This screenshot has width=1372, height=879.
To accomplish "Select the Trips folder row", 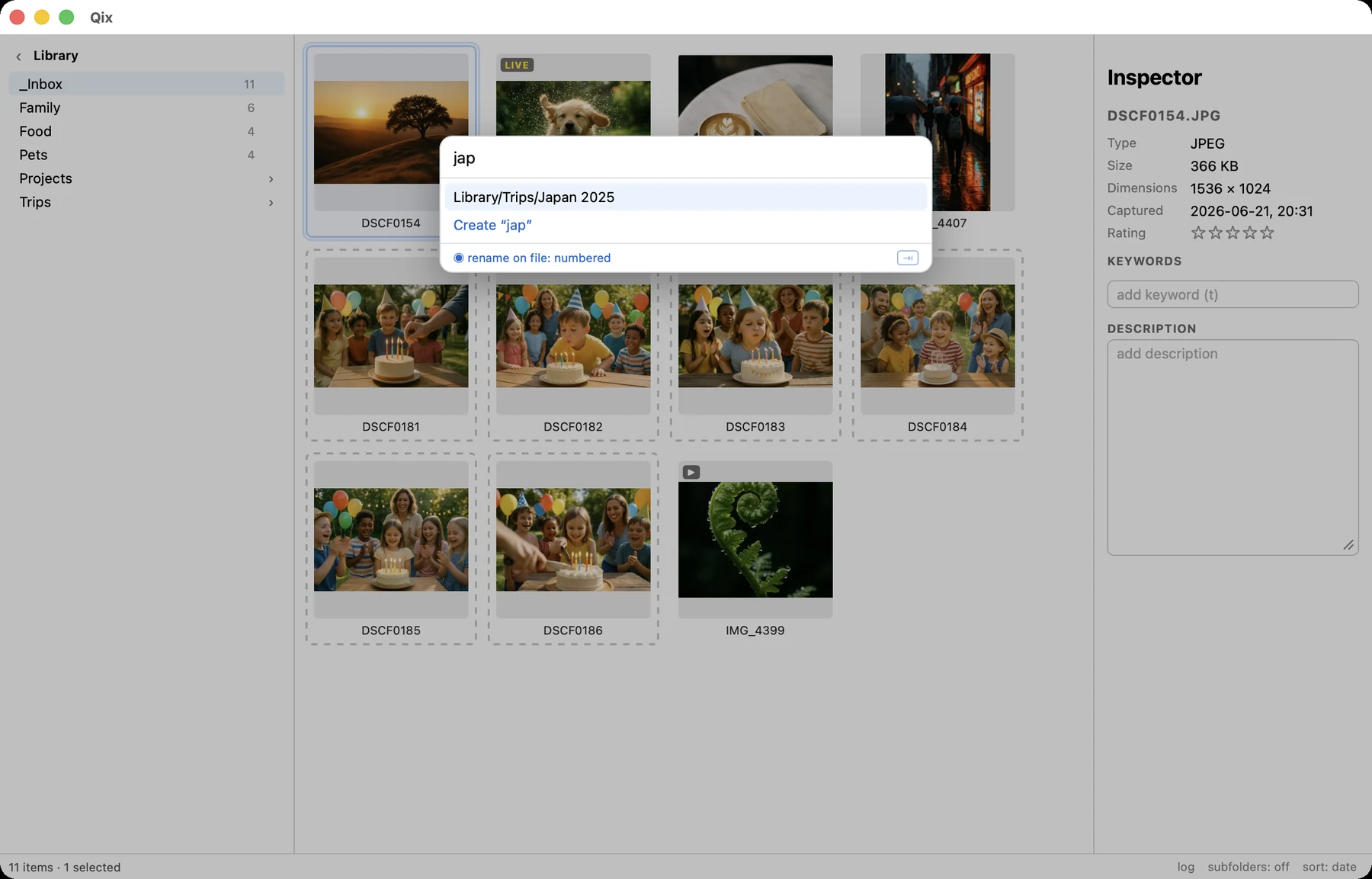I will tap(146, 202).
